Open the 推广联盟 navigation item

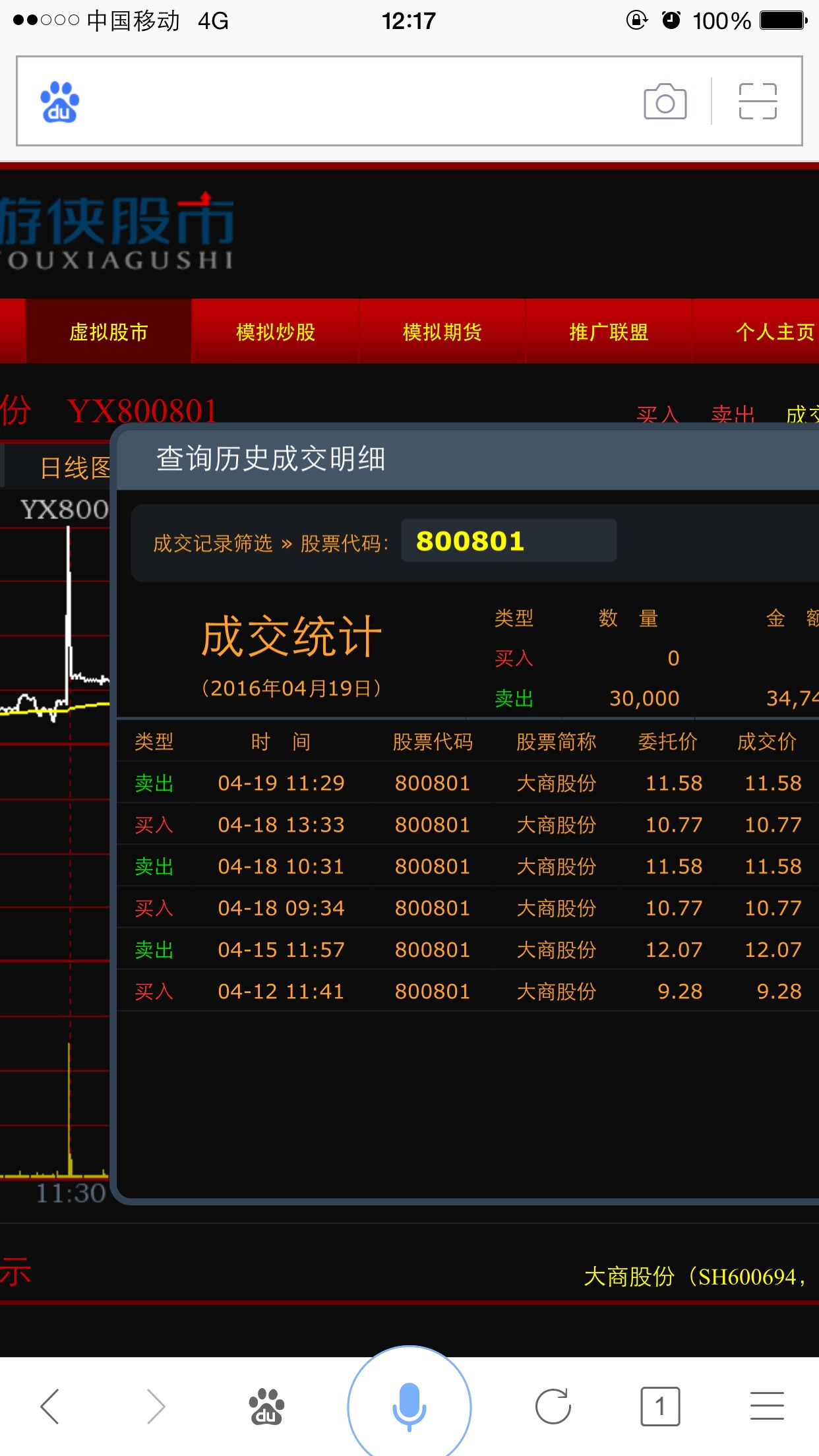pos(609,332)
